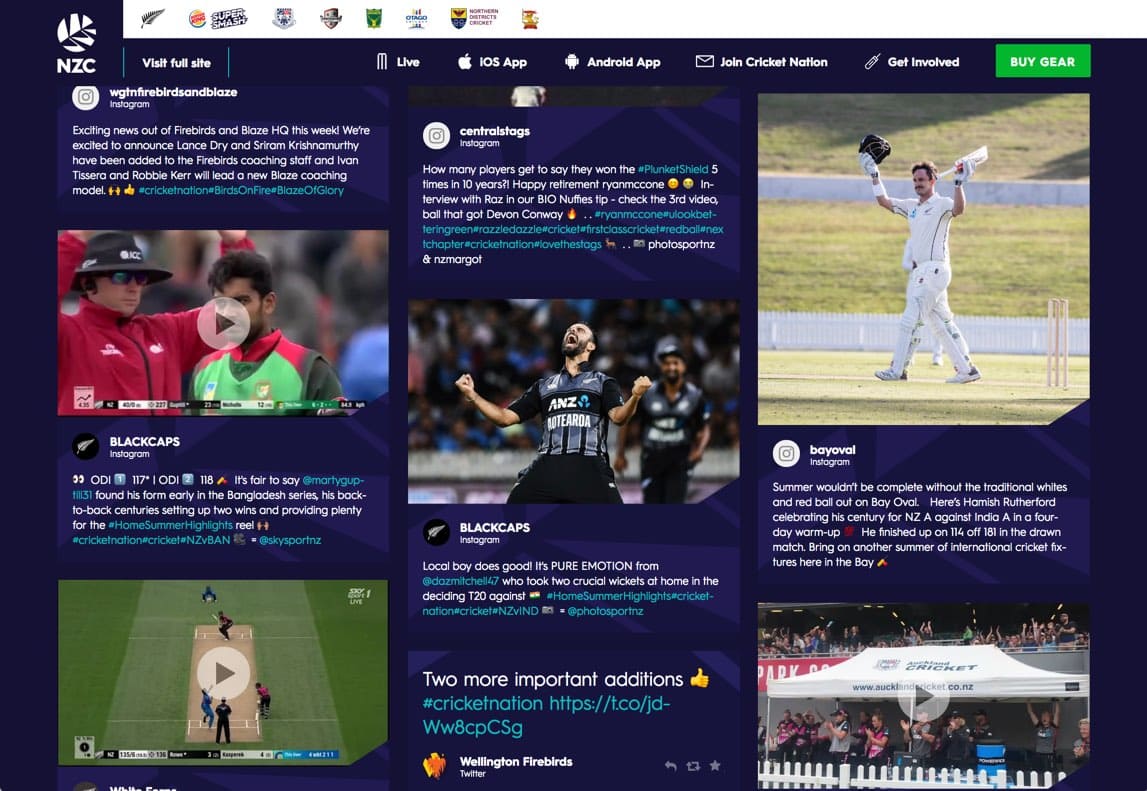Click the #cricketnation#BirdsOnFire#BlazeOfGlory hashtags

(241, 190)
